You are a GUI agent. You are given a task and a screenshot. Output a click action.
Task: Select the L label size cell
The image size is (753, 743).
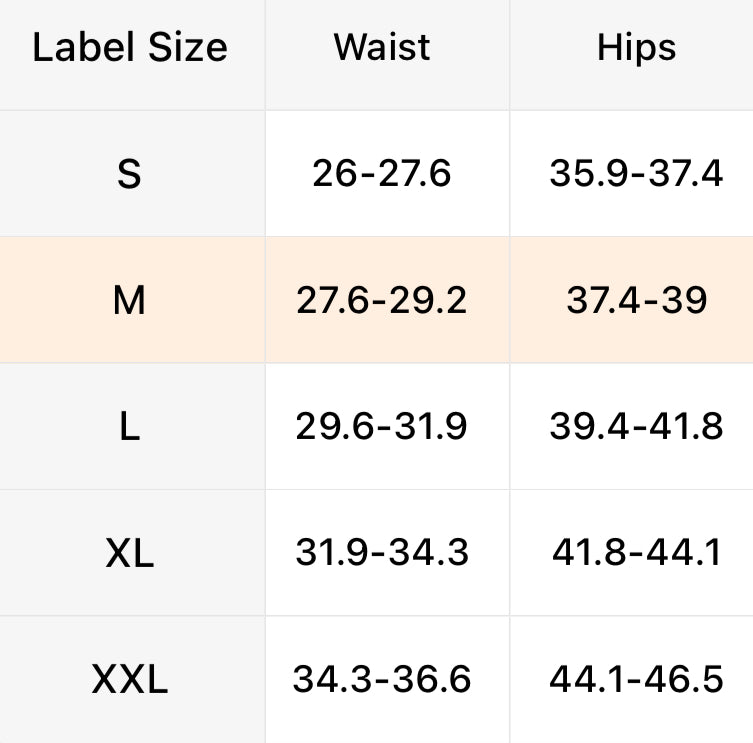pyautogui.click(x=129, y=427)
